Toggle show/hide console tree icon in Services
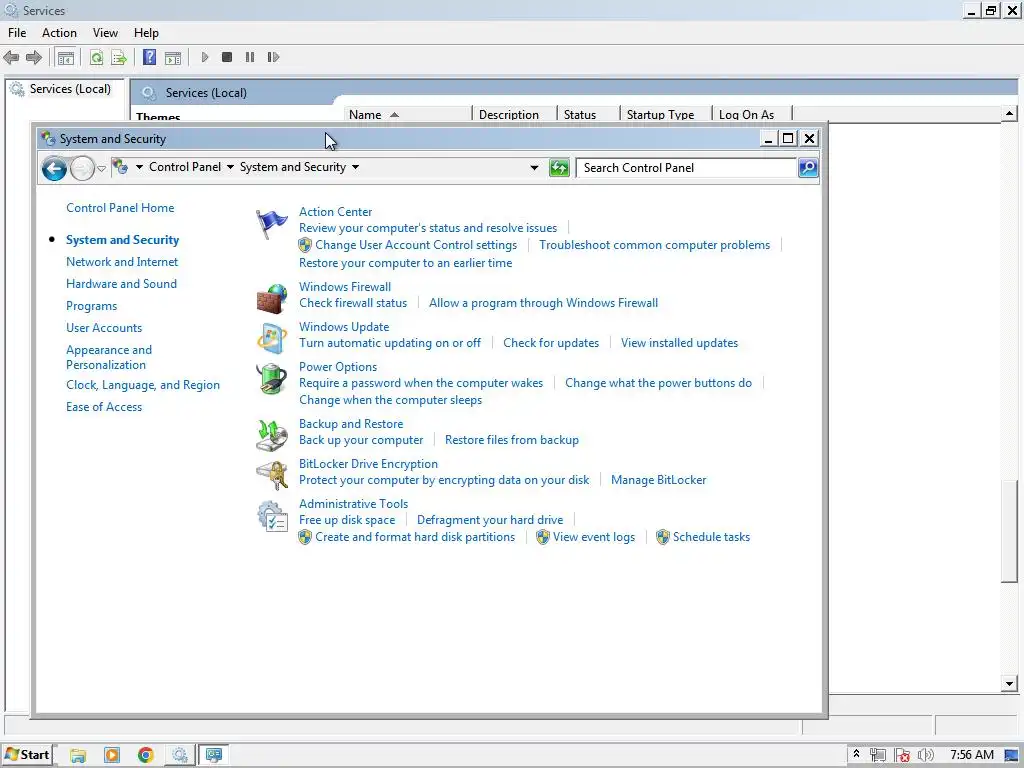The width and height of the screenshot is (1024, 768). click(66, 57)
